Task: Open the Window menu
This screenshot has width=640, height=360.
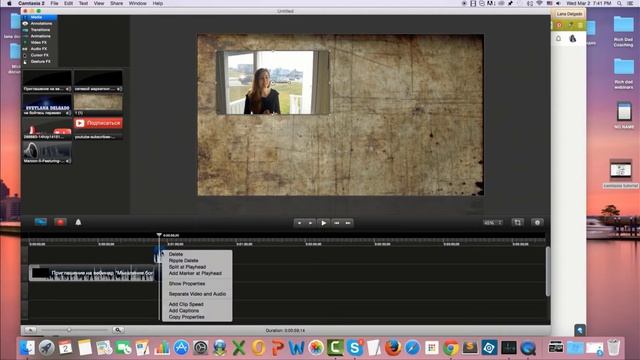Action: (138, 3)
